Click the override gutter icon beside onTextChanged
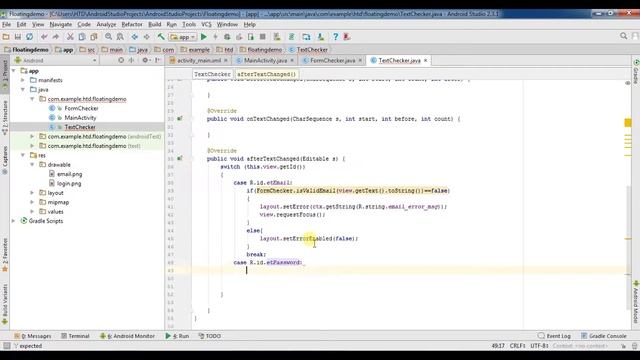The width and height of the screenshot is (640, 360). tap(180, 119)
